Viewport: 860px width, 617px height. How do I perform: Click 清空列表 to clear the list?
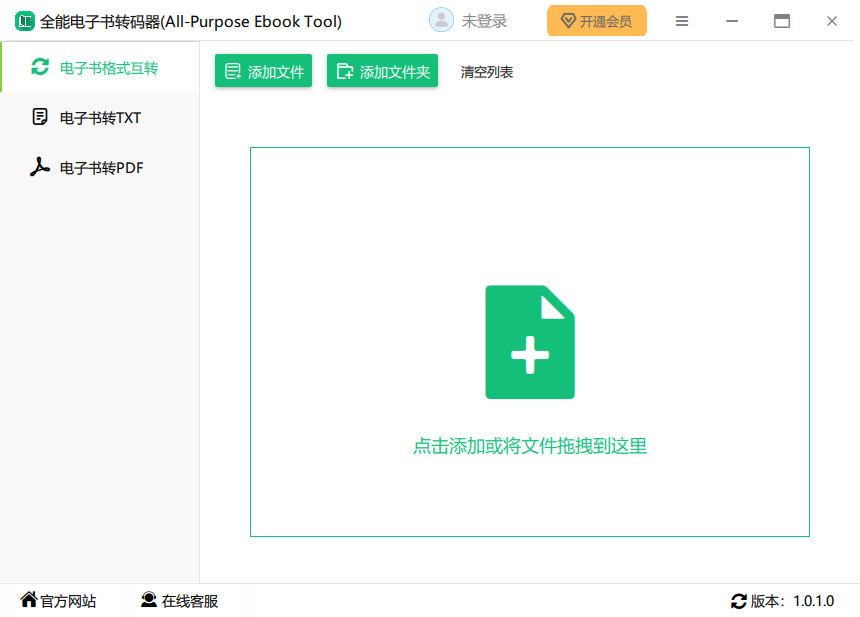(x=487, y=72)
